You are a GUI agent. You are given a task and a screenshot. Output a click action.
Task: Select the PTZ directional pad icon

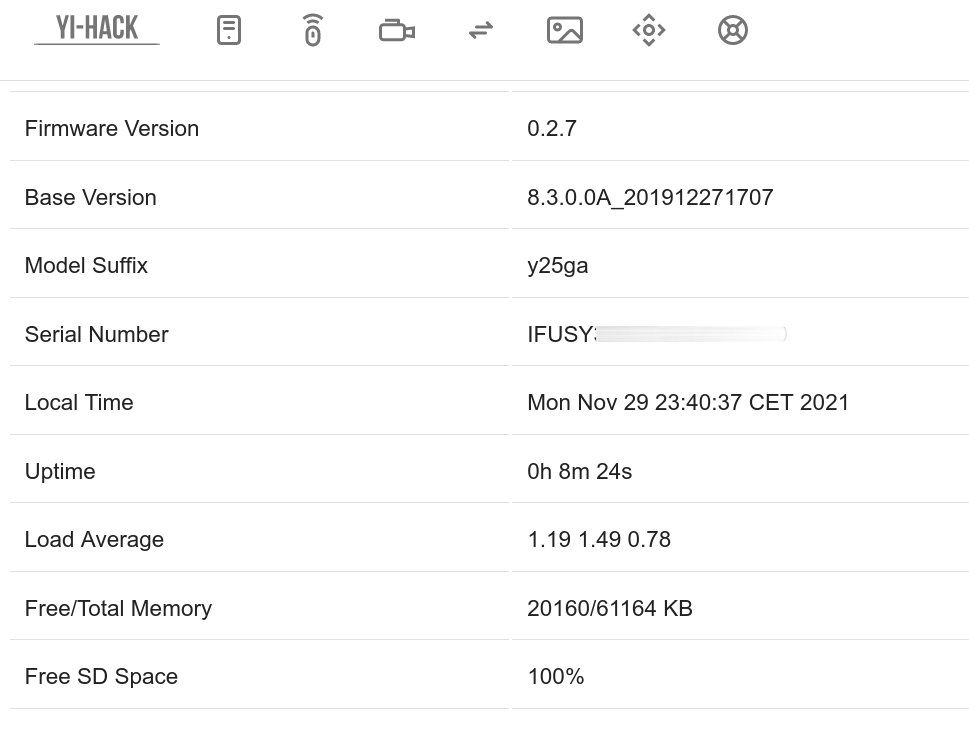pyautogui.click(x=648, y=30)
